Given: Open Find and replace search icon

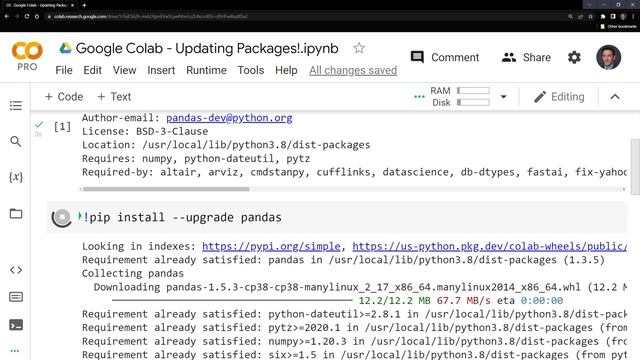Looking at the screenshot, I should tap(16, 142).
